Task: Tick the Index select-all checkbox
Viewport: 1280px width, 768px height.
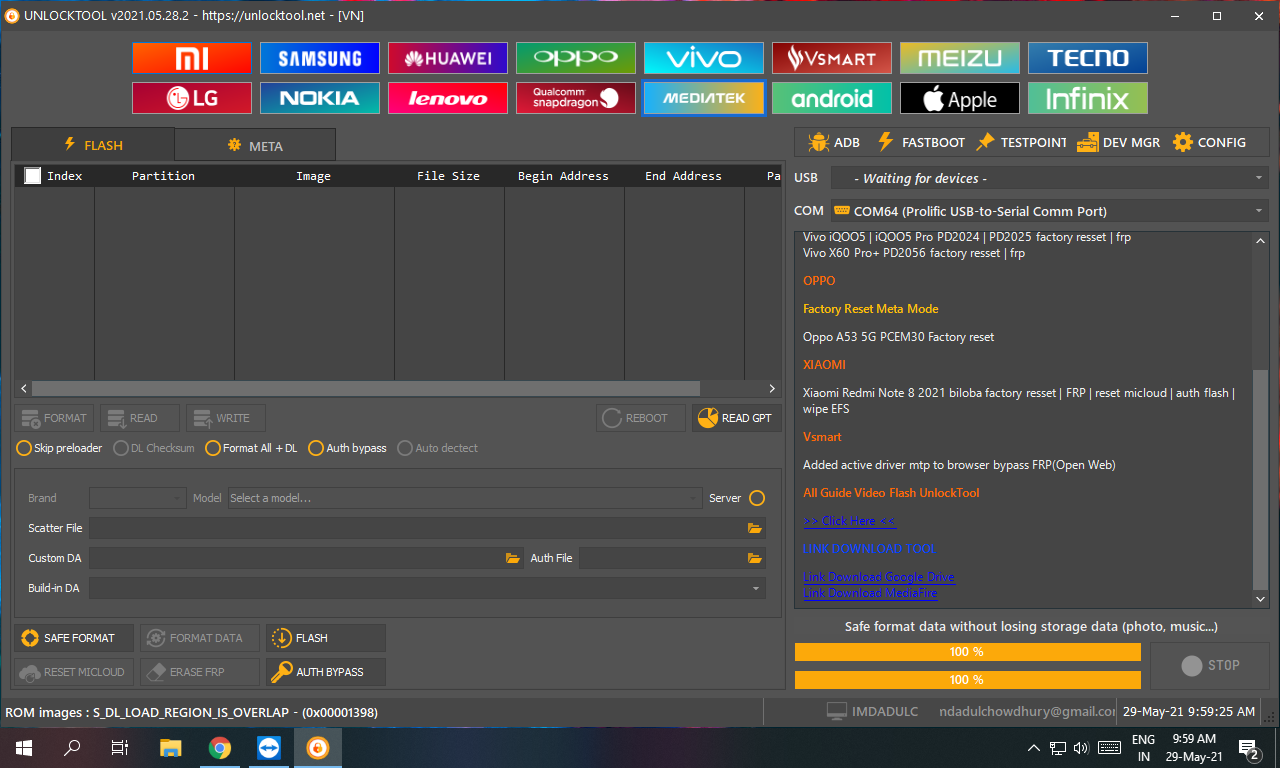Action: coord(33,175)
